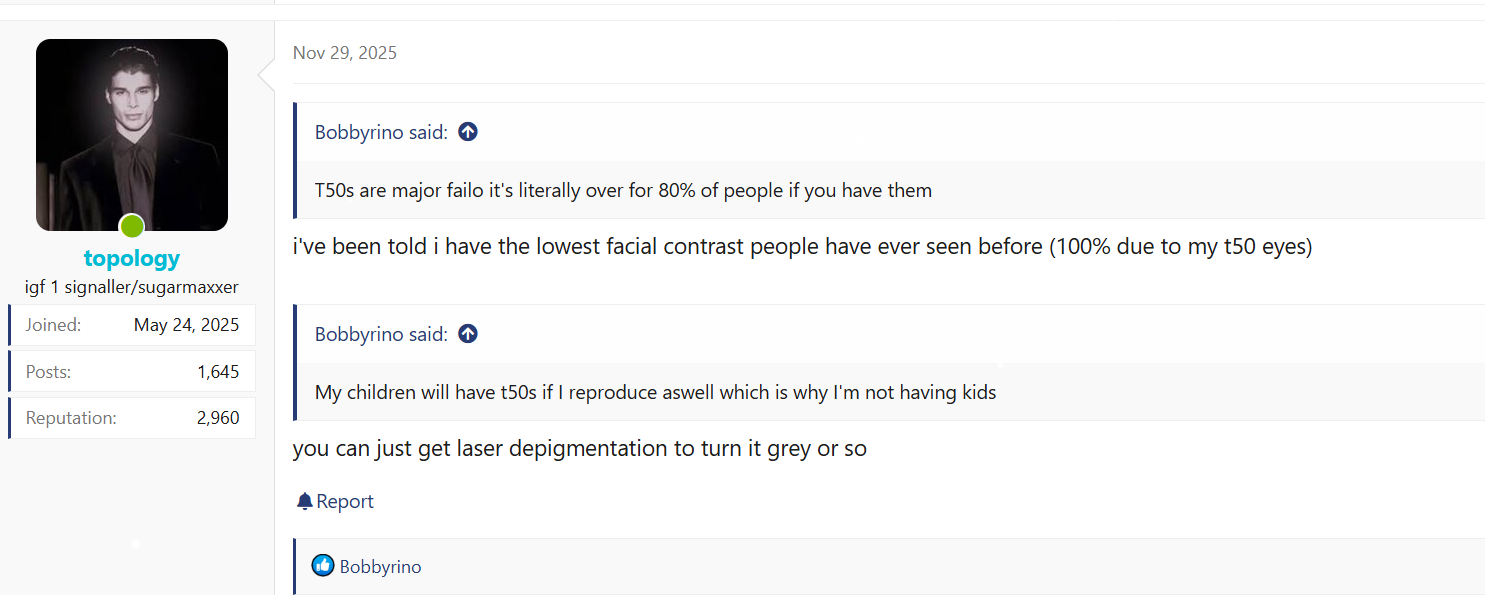Viewport: 1485px width, 595px height.
Task: Click the Nov 29, 2025 post date
Action: pos(345,53)
